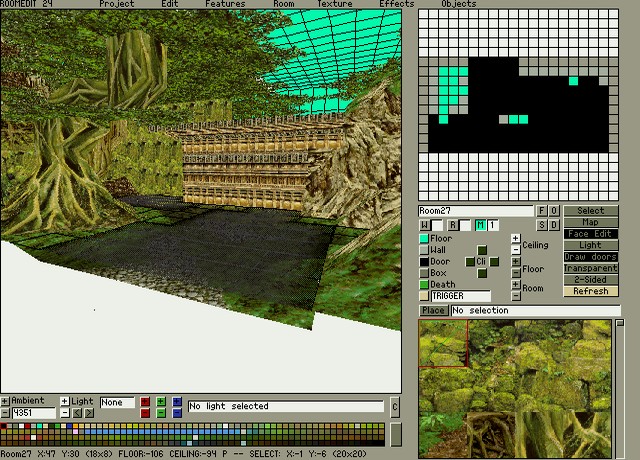Toggle the Draw doors option
This screenshot has height=460, width=640.
coord(591,257)
